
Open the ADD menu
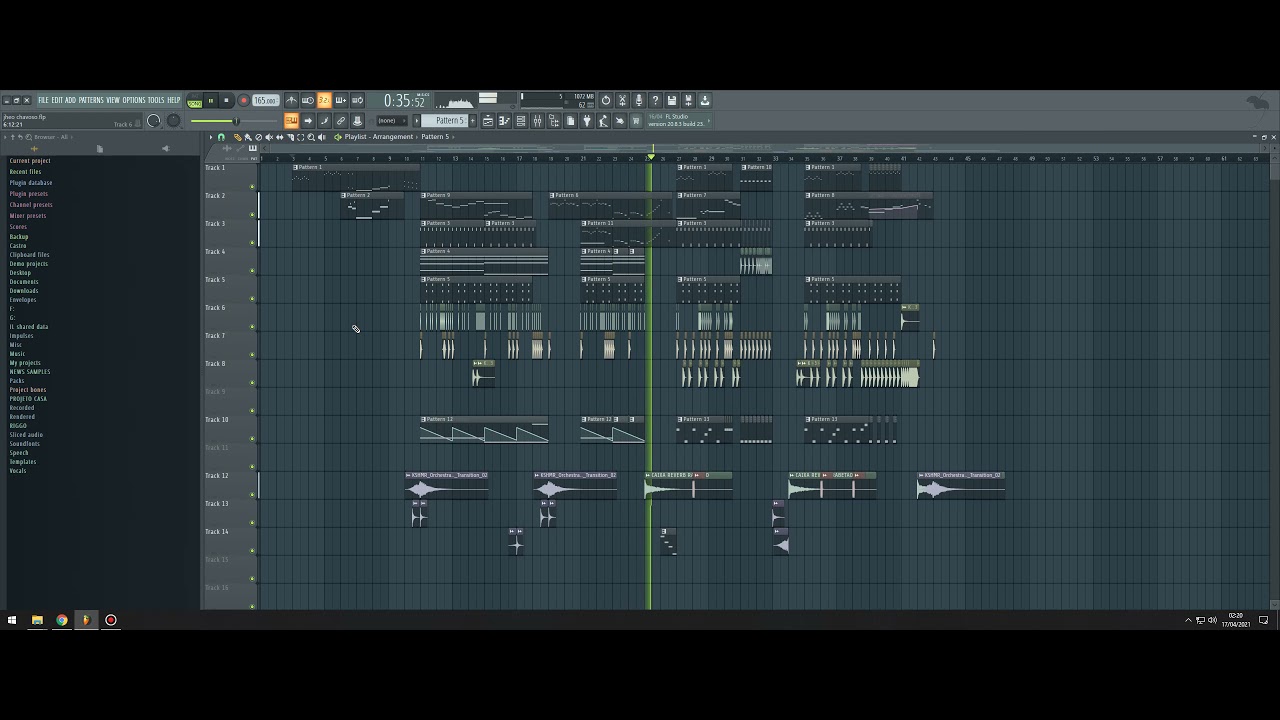70,100
